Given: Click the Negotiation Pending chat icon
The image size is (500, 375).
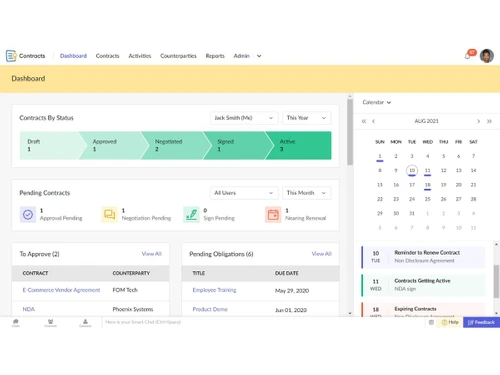Looking at the screenshot, I should (x=109, y=214).
